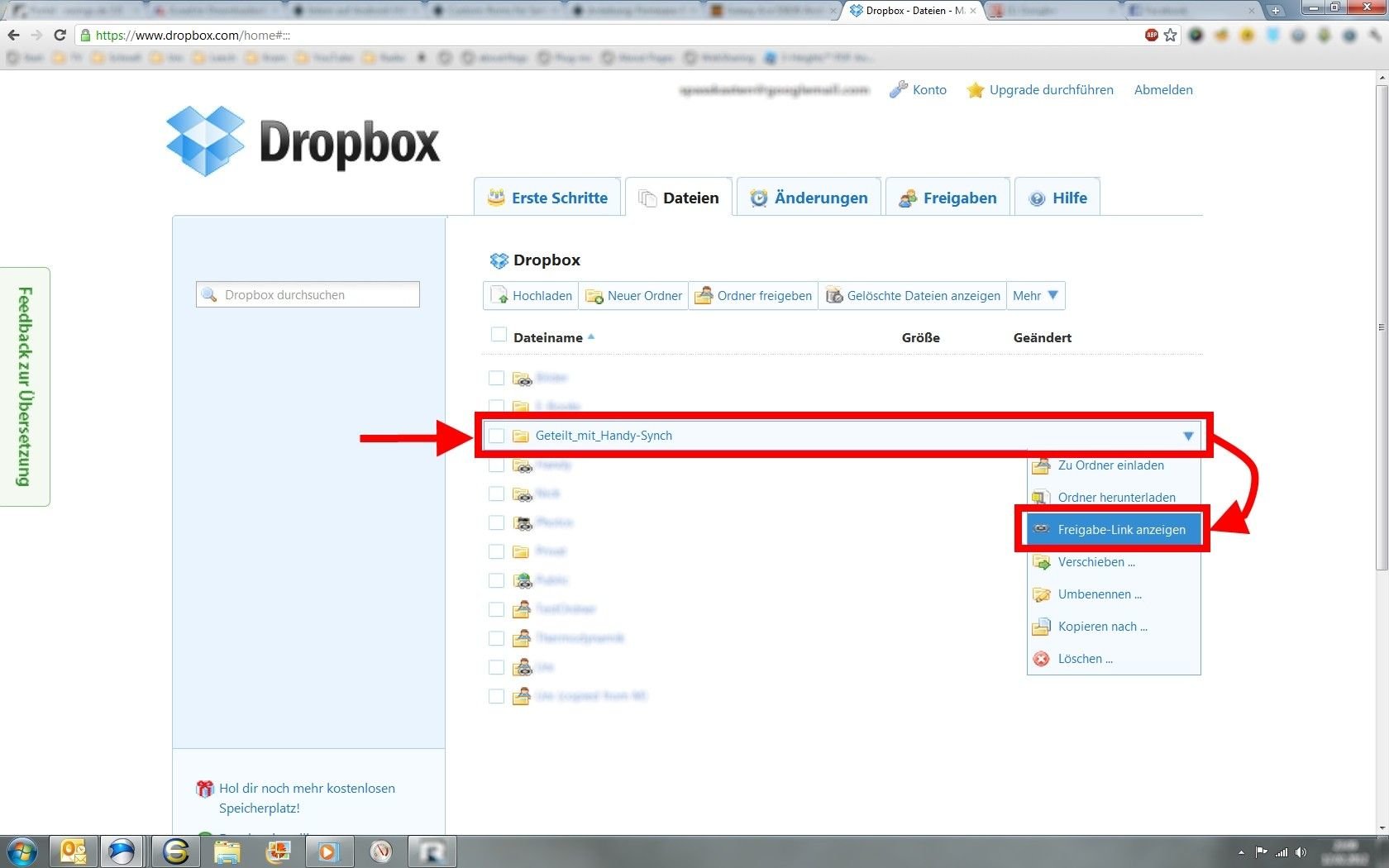The width and height of the screenshot is (1389, 868).
Task: Click the wrench icon beside Konto
Action: (898, 90)
